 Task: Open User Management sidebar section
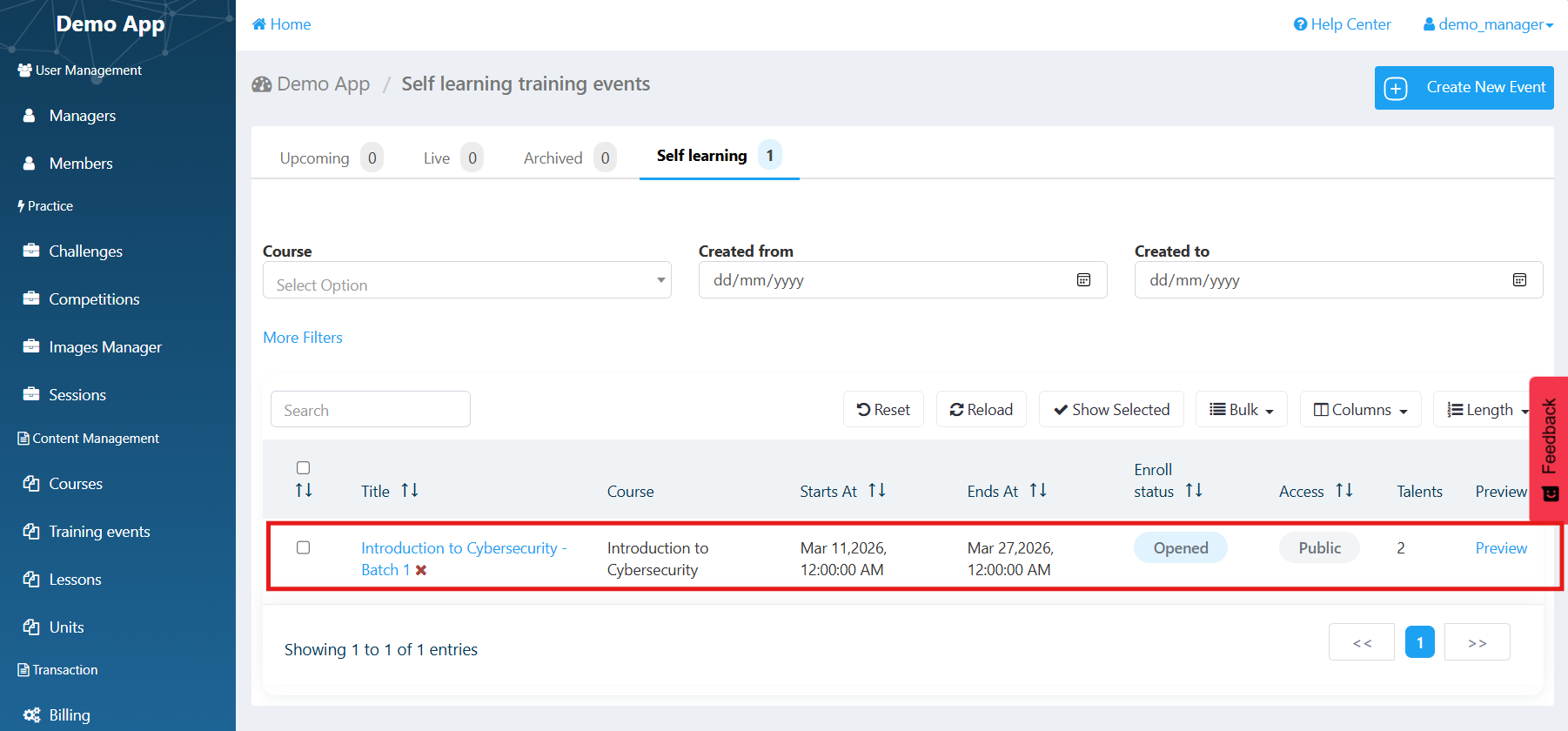click(79, 70)
